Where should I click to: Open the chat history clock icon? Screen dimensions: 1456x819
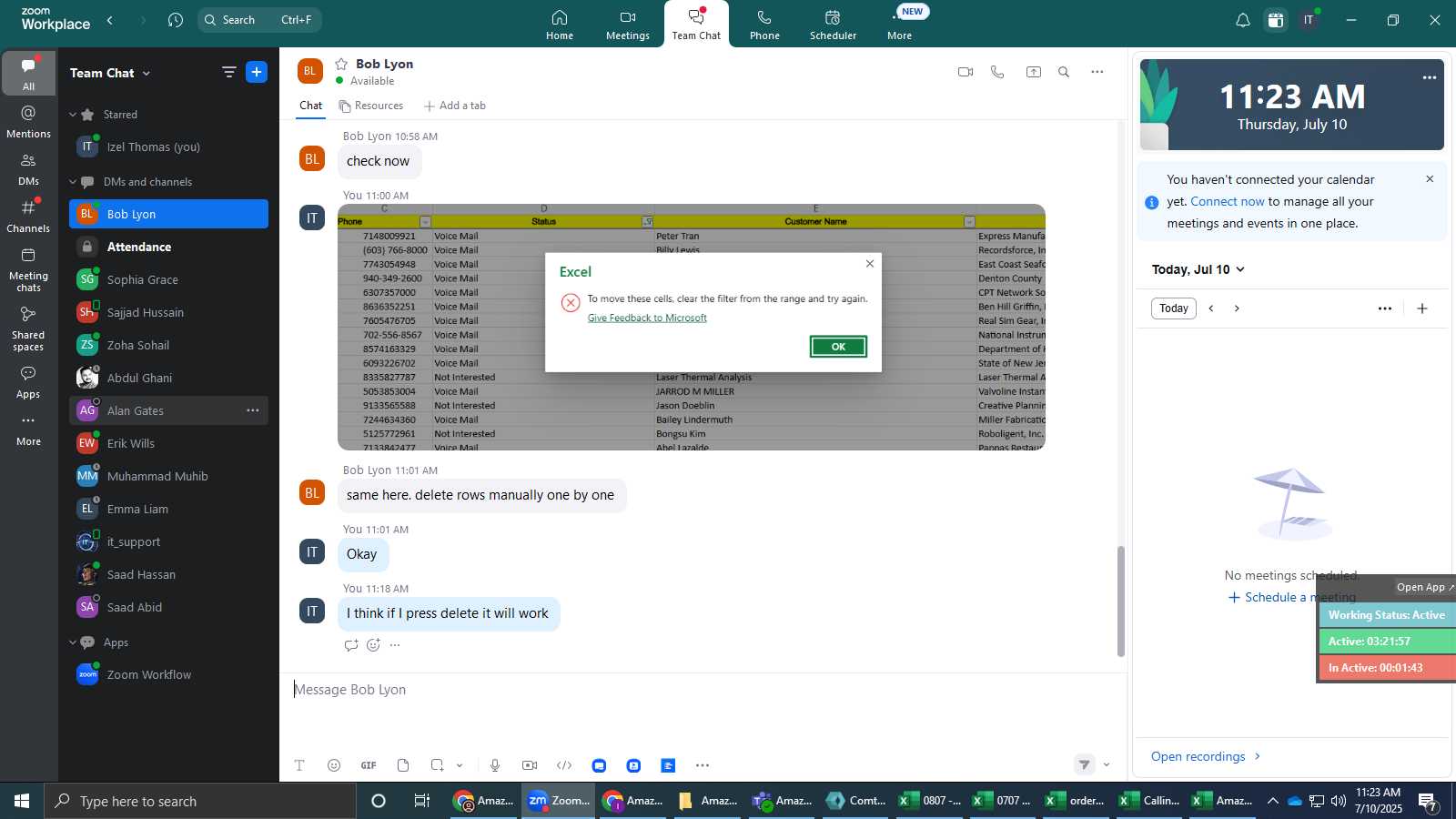point(176,20)
